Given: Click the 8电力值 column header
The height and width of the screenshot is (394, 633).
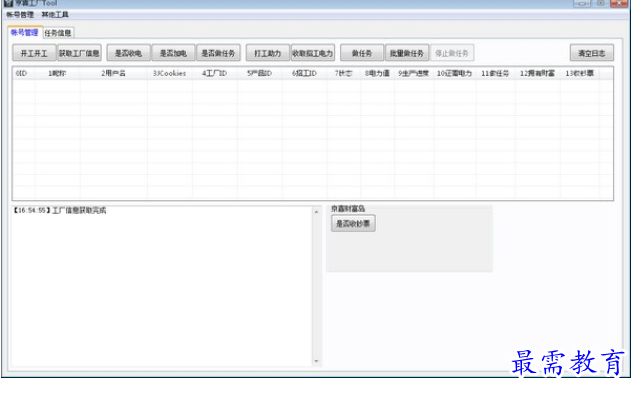Looking at the screenshot, I should pyautogui.click(x=377, y=73).
